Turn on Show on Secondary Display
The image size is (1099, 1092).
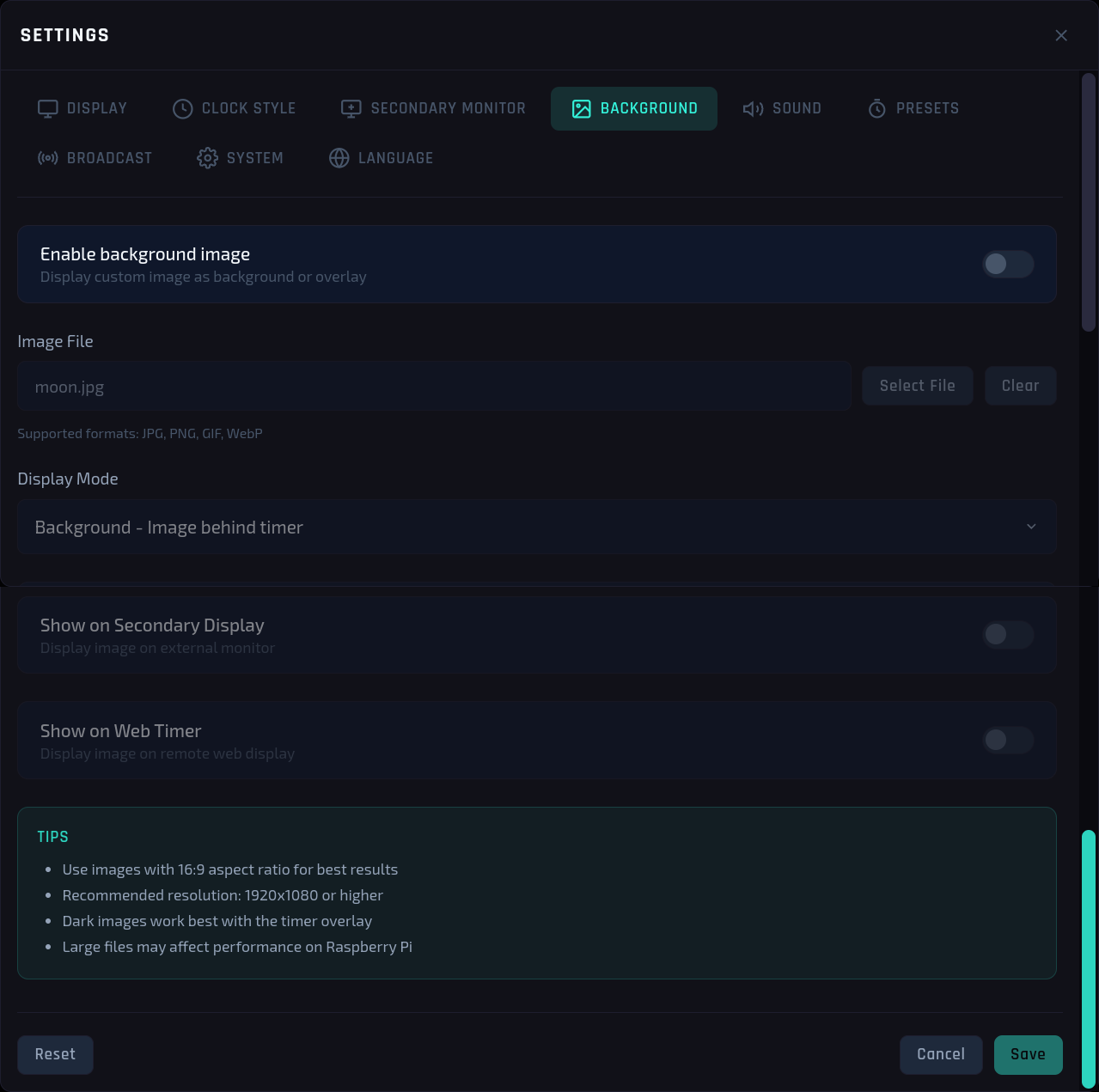pyautogui.click(x=1008, y=635)
